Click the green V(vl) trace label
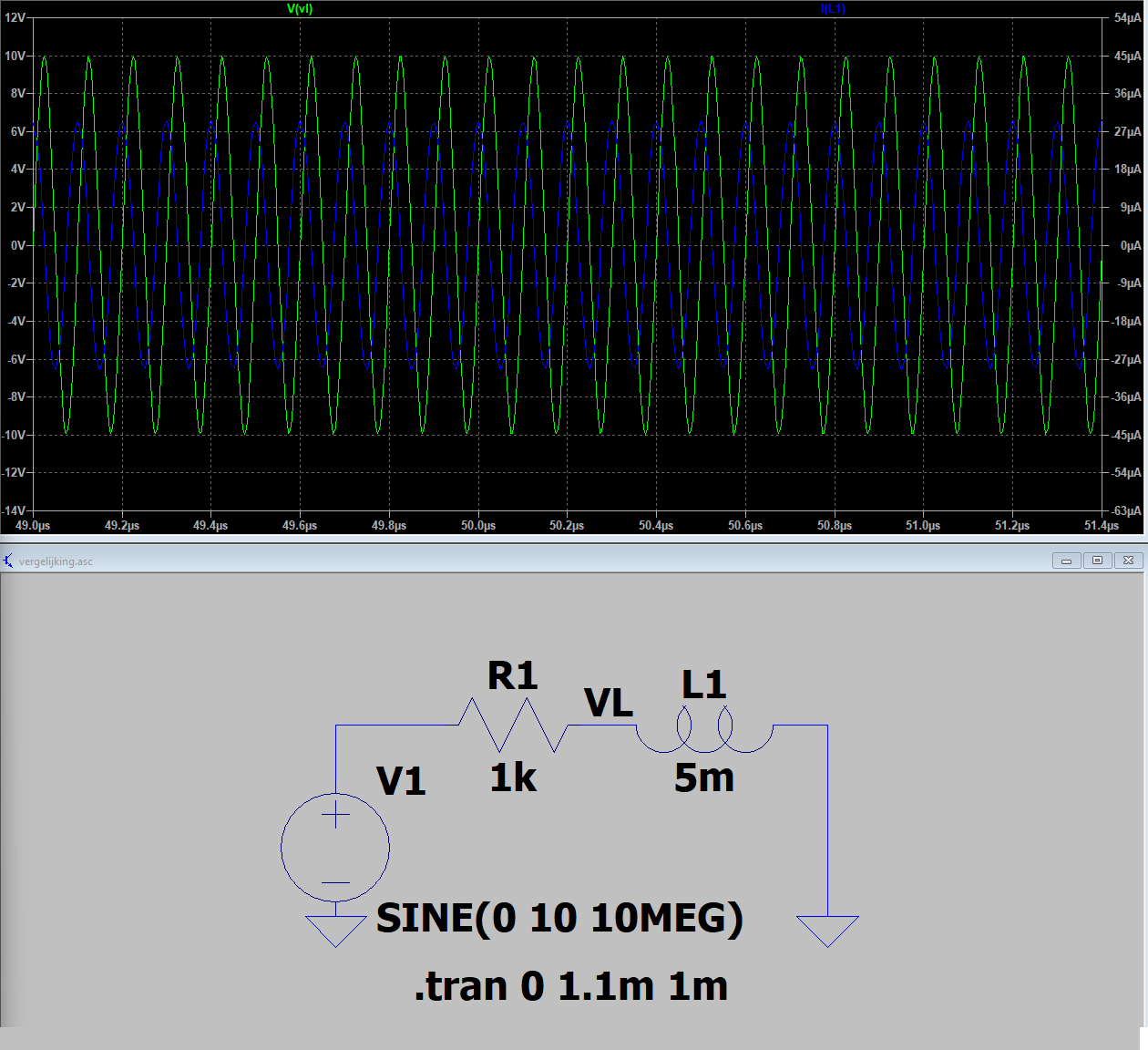This screenshot has height=1050, width=1148. (300, 9)
